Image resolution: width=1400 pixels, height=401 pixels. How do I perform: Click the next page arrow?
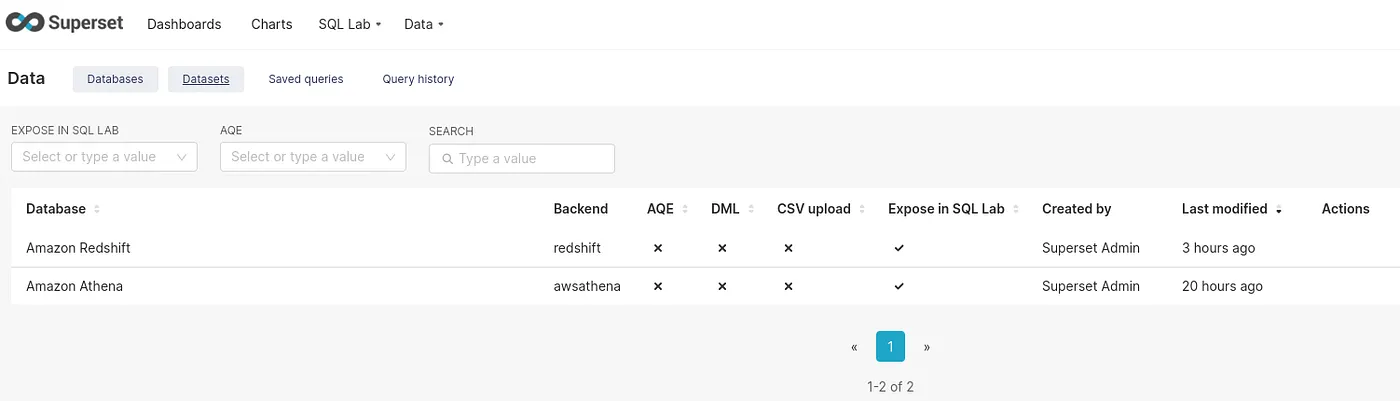tap(927, 347)
